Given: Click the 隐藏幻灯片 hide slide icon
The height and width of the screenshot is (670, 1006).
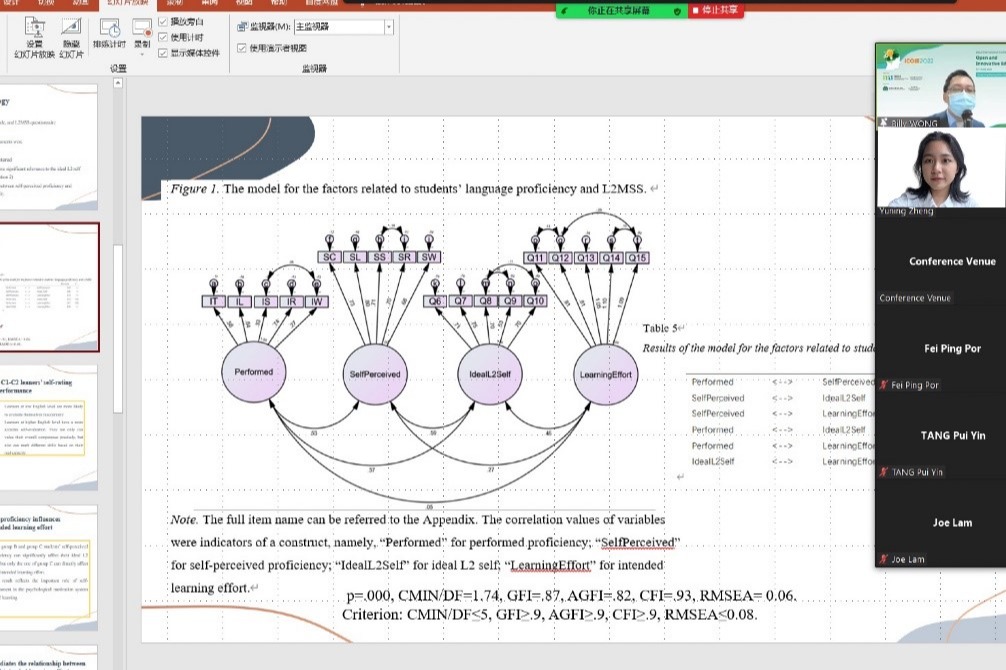Looking at the screenshot, I should (x=71, y=29).
